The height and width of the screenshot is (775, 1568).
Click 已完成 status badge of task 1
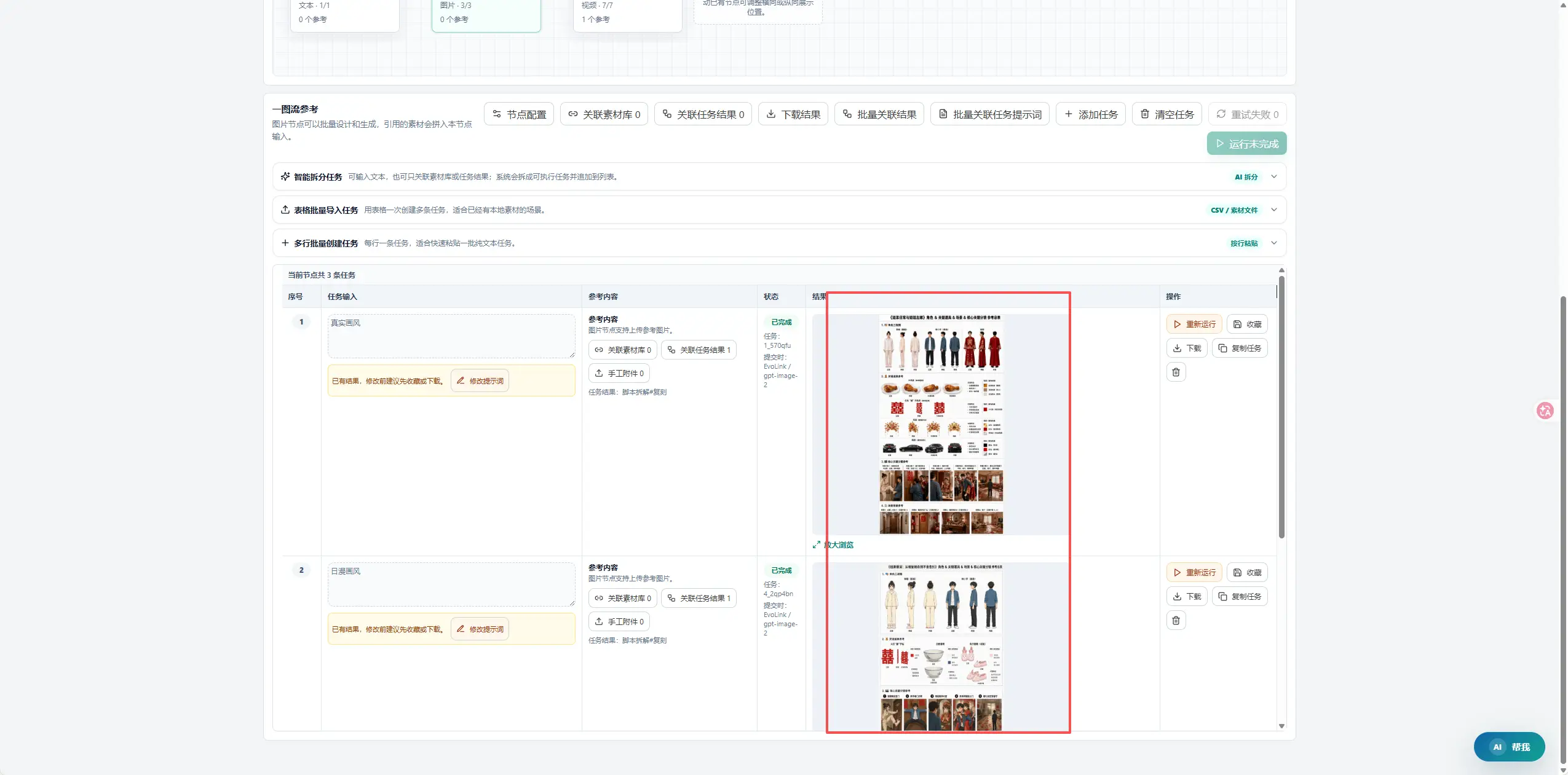[781, 322]
